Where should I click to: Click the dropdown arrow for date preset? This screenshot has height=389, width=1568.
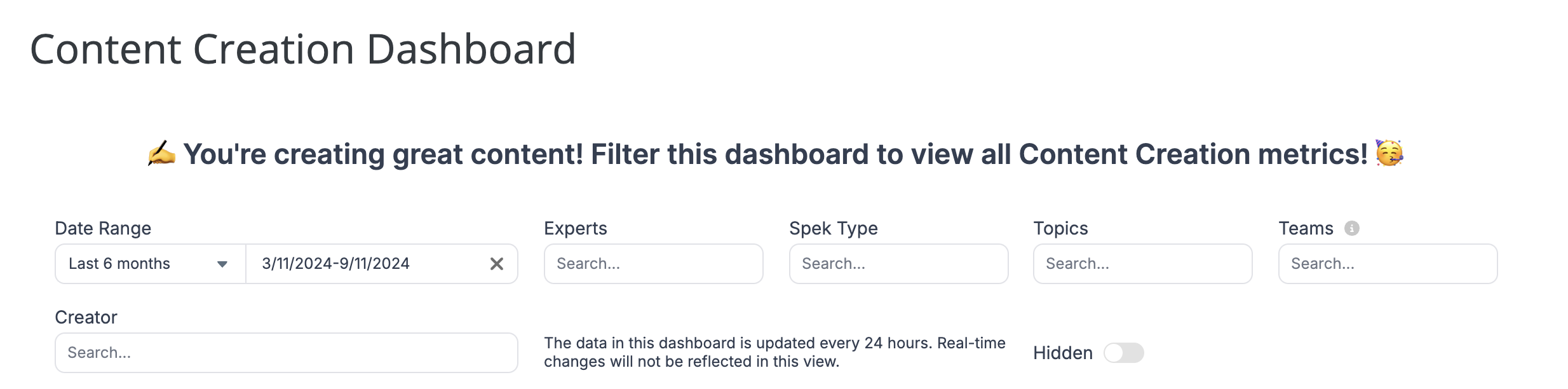pos(222,264)
